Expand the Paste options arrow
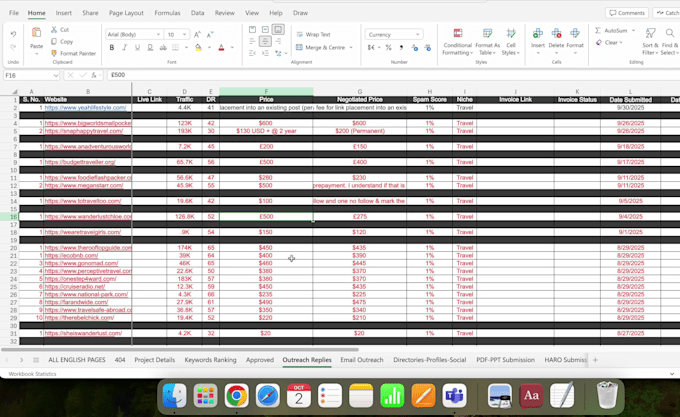The image size is (680, 417). 36,54
